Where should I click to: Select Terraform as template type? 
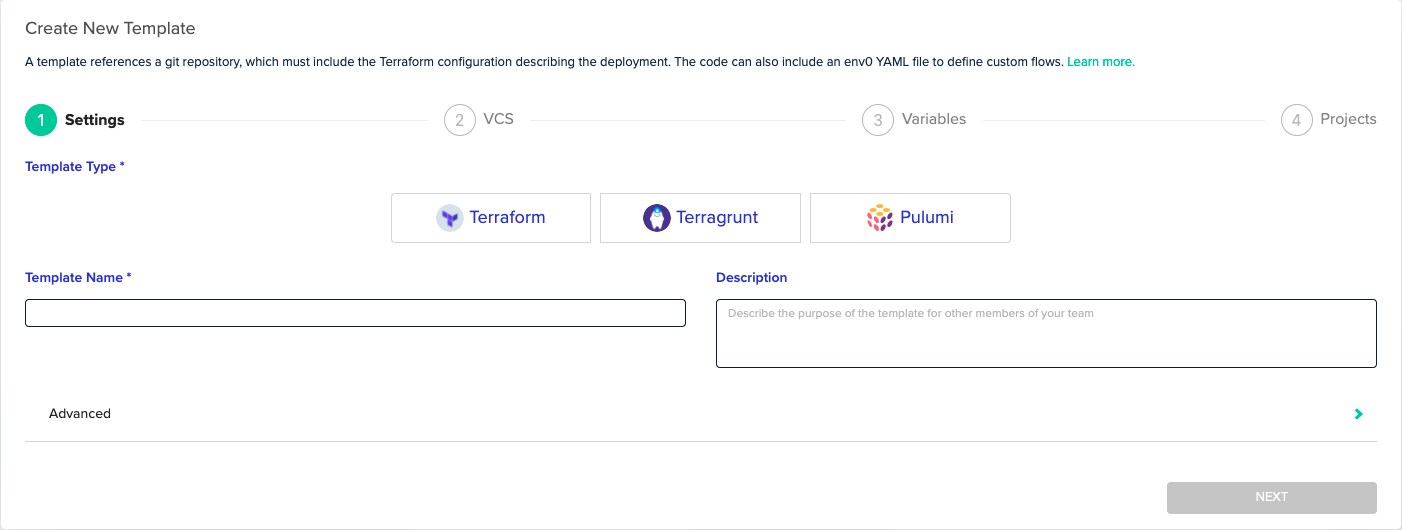click(x=491, y=218)
